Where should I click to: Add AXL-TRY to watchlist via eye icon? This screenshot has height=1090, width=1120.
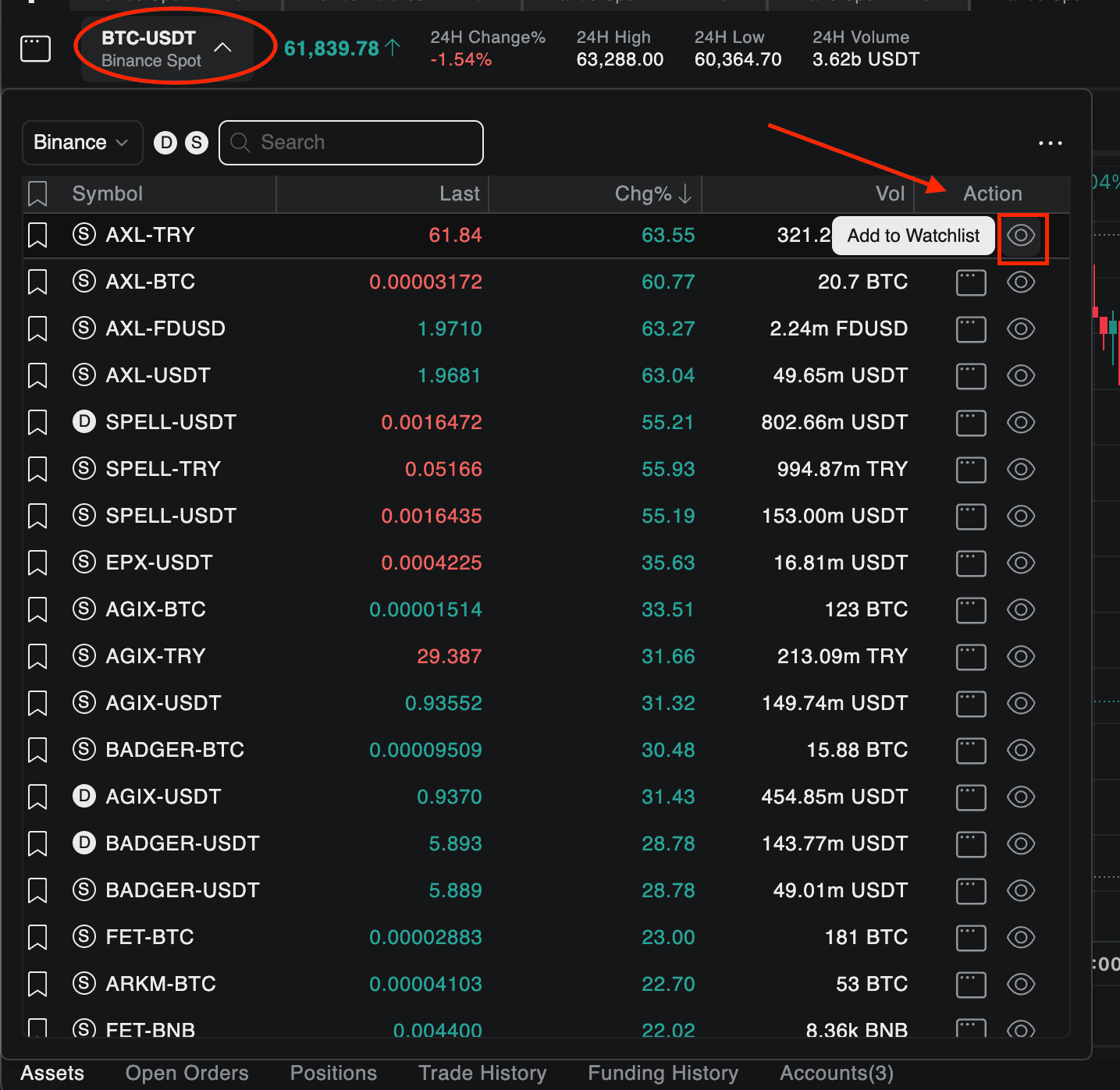click(x=1021, y=235)
